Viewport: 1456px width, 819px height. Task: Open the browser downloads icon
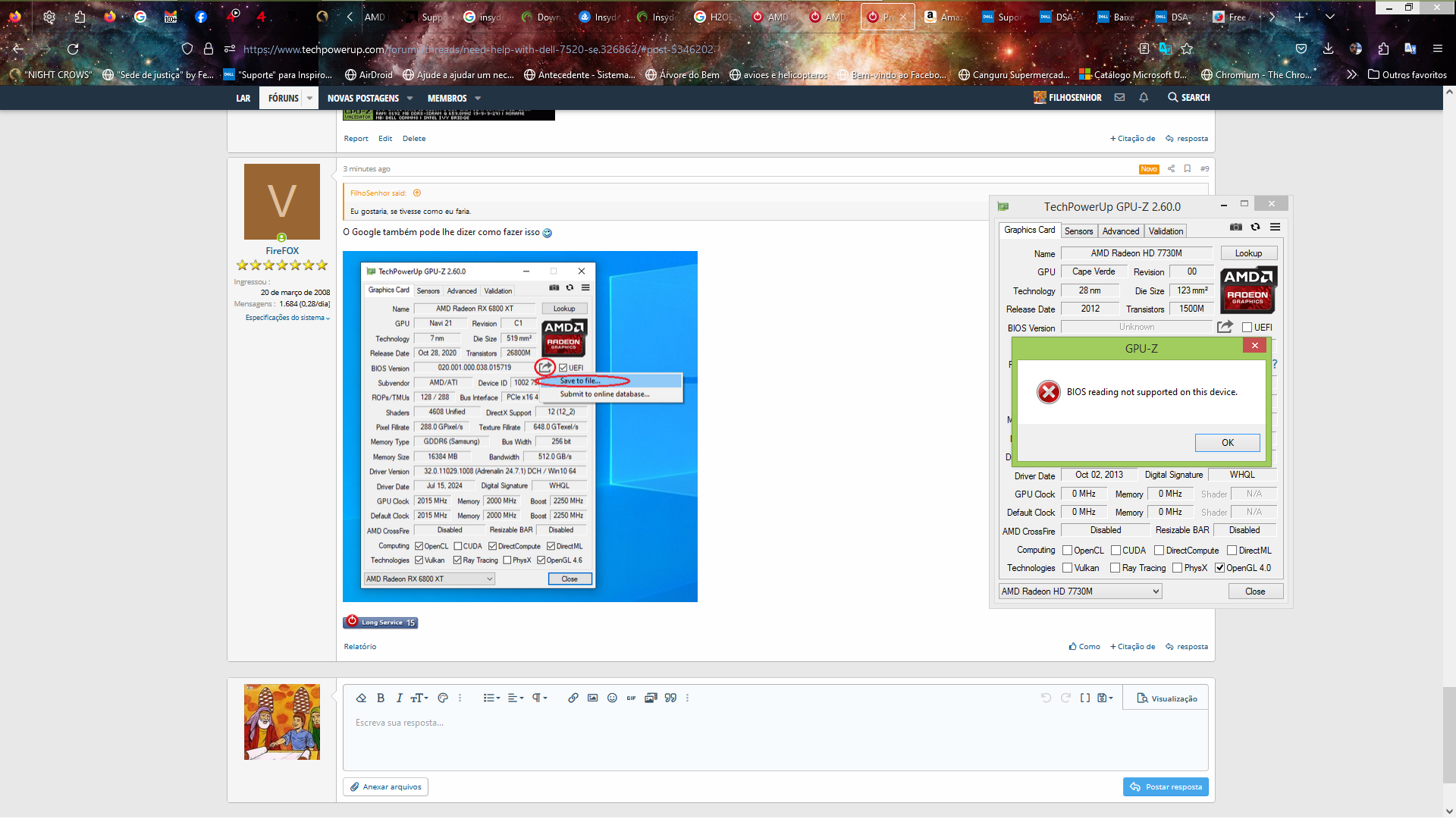(x=1328, y=49)
